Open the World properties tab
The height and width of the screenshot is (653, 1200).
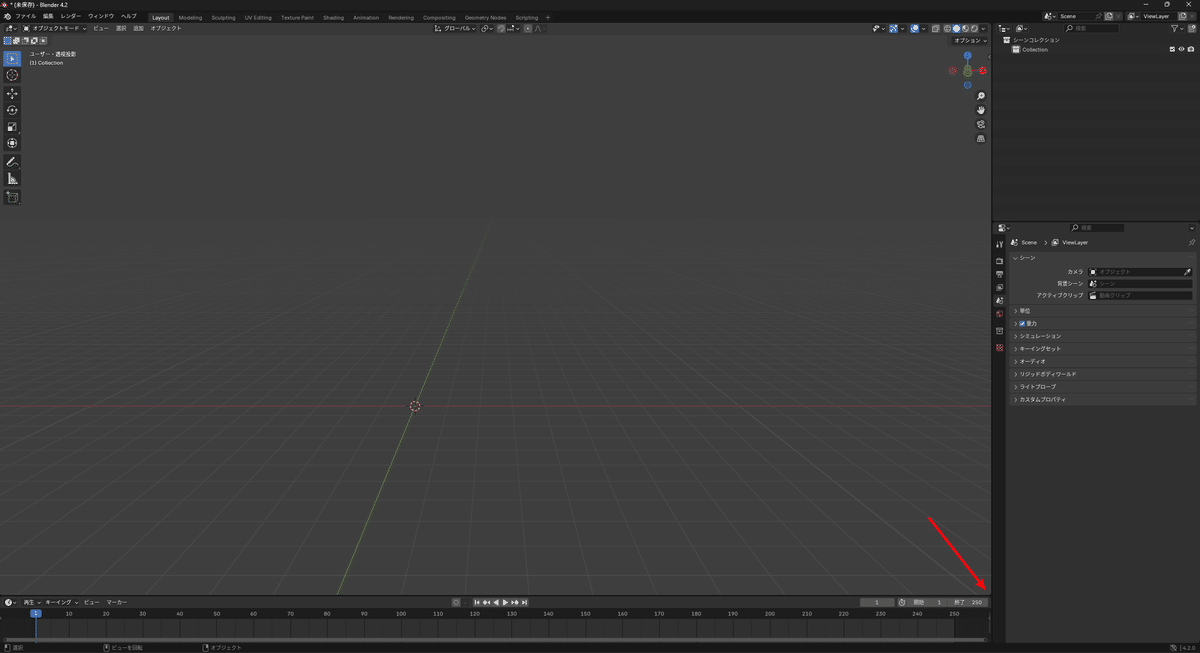click(x=999, y=314)
